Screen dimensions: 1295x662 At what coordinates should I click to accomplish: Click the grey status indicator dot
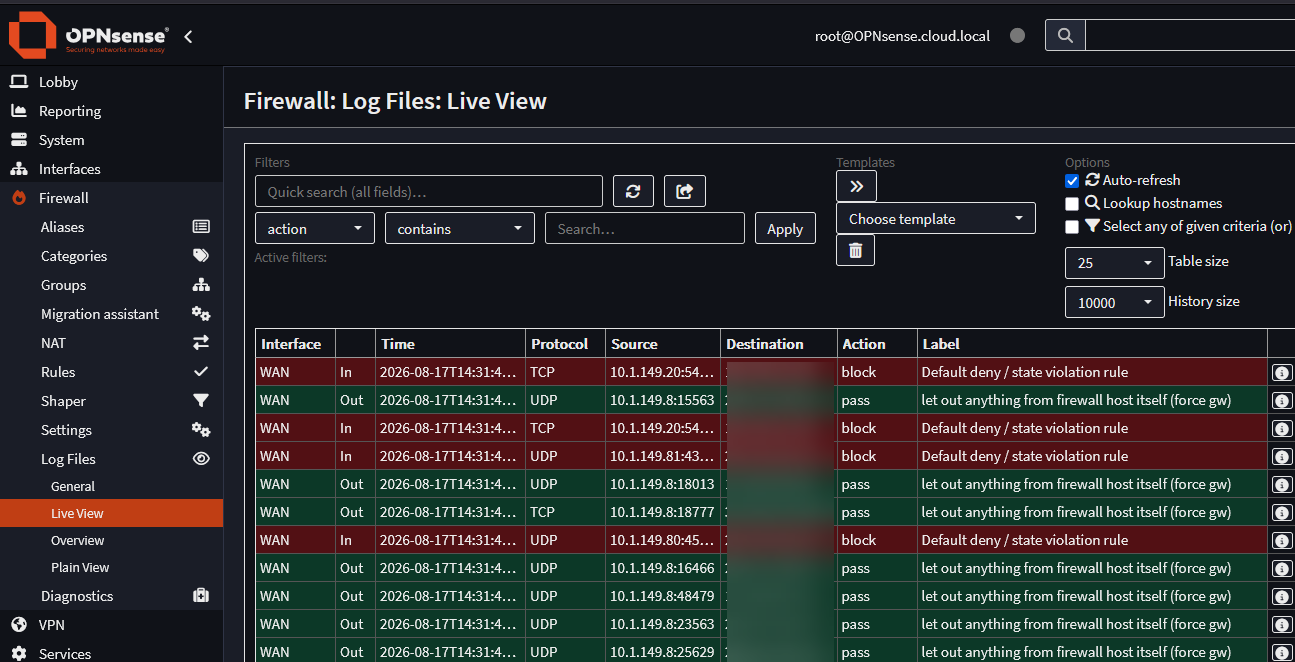pos(1018,35)
